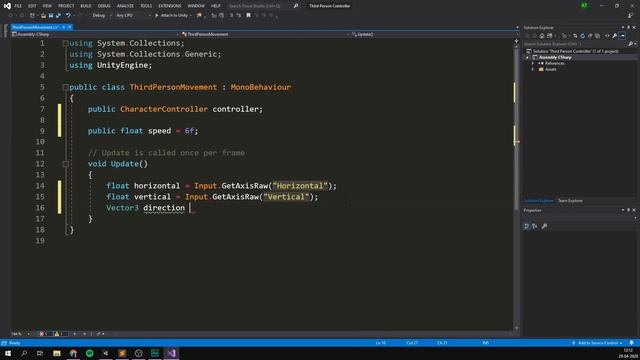The image size is (640, 360).
Task: Collapse the ThirdPersonMovement class on line 5
Action: (x=65, y=87)
